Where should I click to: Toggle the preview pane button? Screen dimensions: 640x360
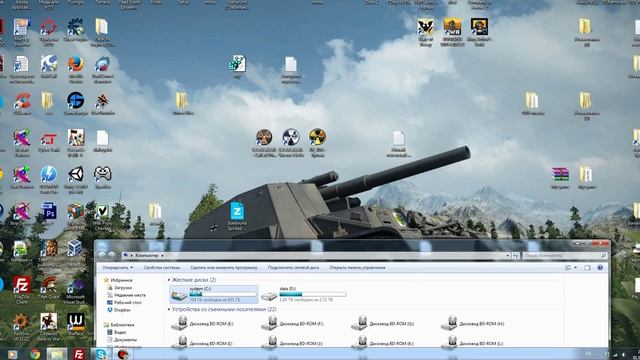click(587, 268)
